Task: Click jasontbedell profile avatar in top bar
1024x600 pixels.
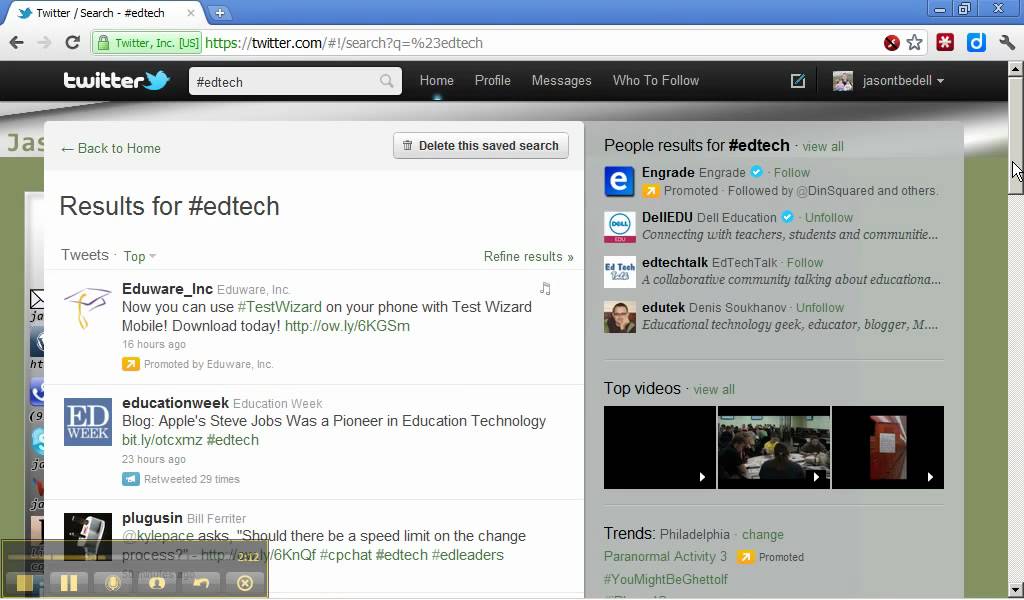Action: [842, 81]
